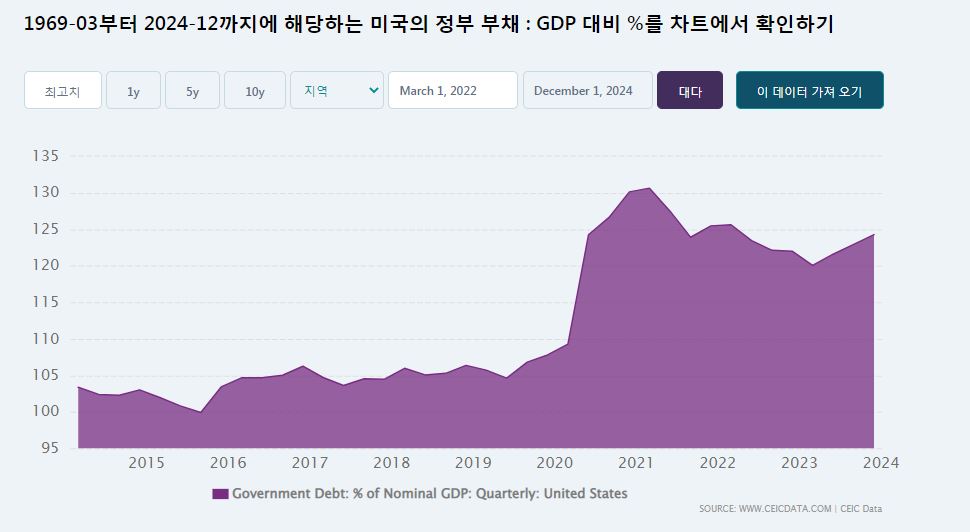Click the 2024 x-axis label
Viewport: 970px width, 532px height.
882,463
